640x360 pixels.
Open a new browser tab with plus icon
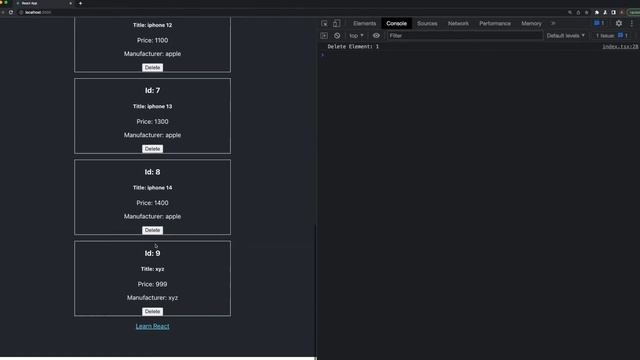point(80,3)
